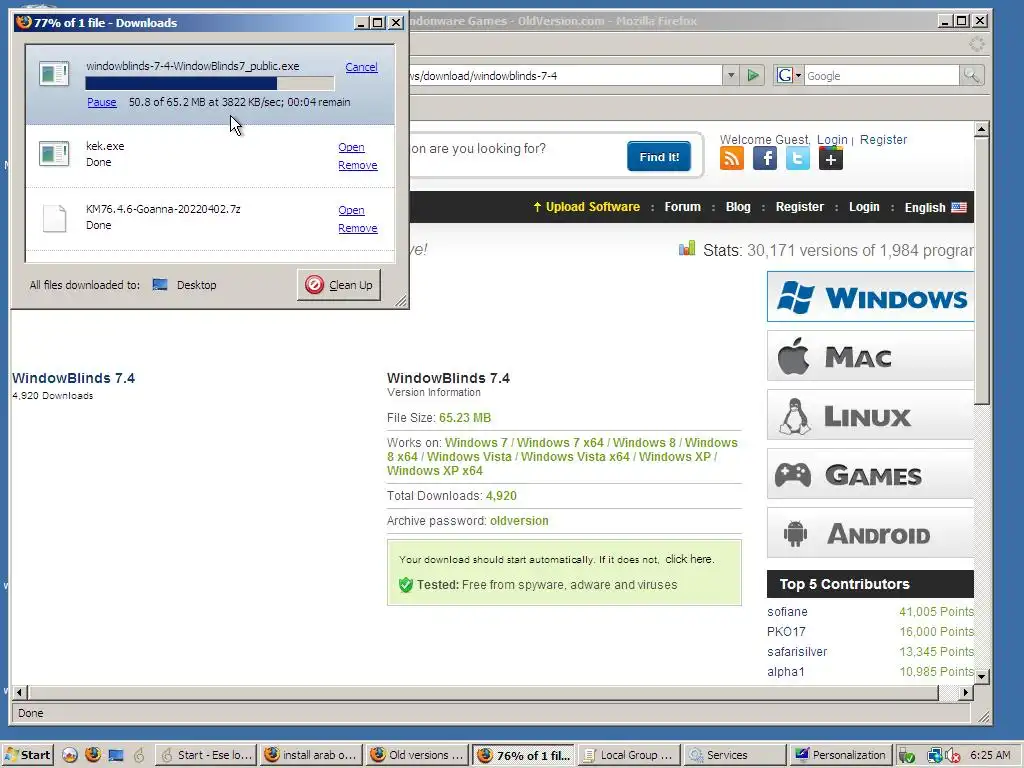Switch to Personalization taskbar window
The image size is (1024, 768).
(840, 755)
